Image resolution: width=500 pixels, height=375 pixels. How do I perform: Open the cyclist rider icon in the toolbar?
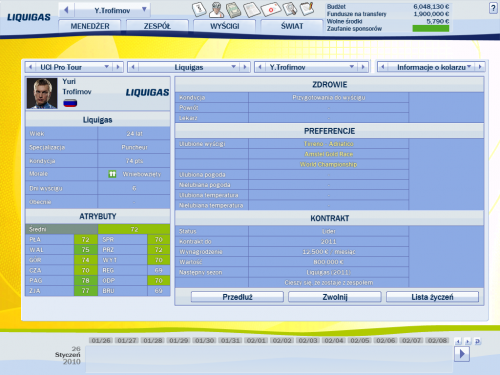216,10
